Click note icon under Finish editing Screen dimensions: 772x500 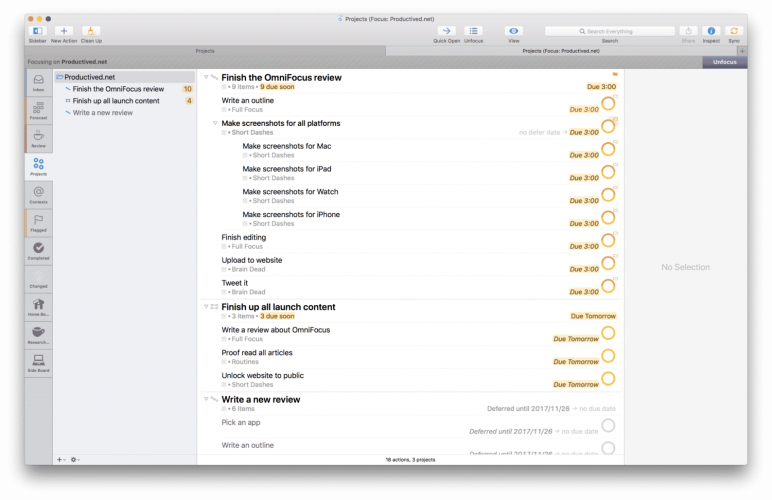[x=224, y=247]
